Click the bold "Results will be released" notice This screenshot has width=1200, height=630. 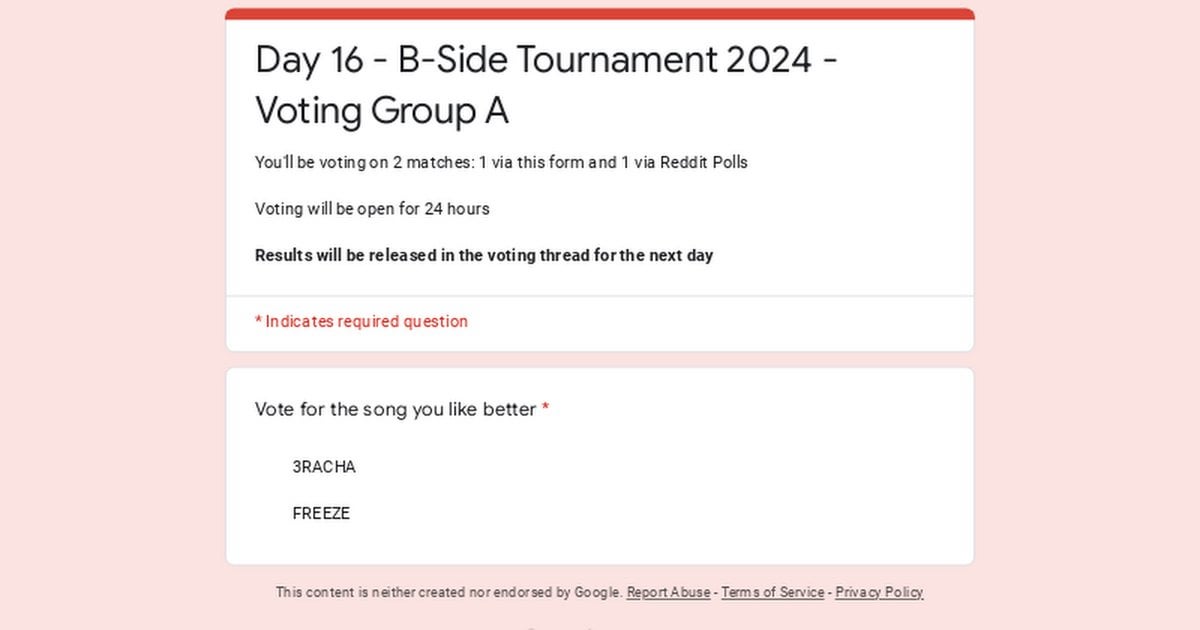click(x=484, y=255)
